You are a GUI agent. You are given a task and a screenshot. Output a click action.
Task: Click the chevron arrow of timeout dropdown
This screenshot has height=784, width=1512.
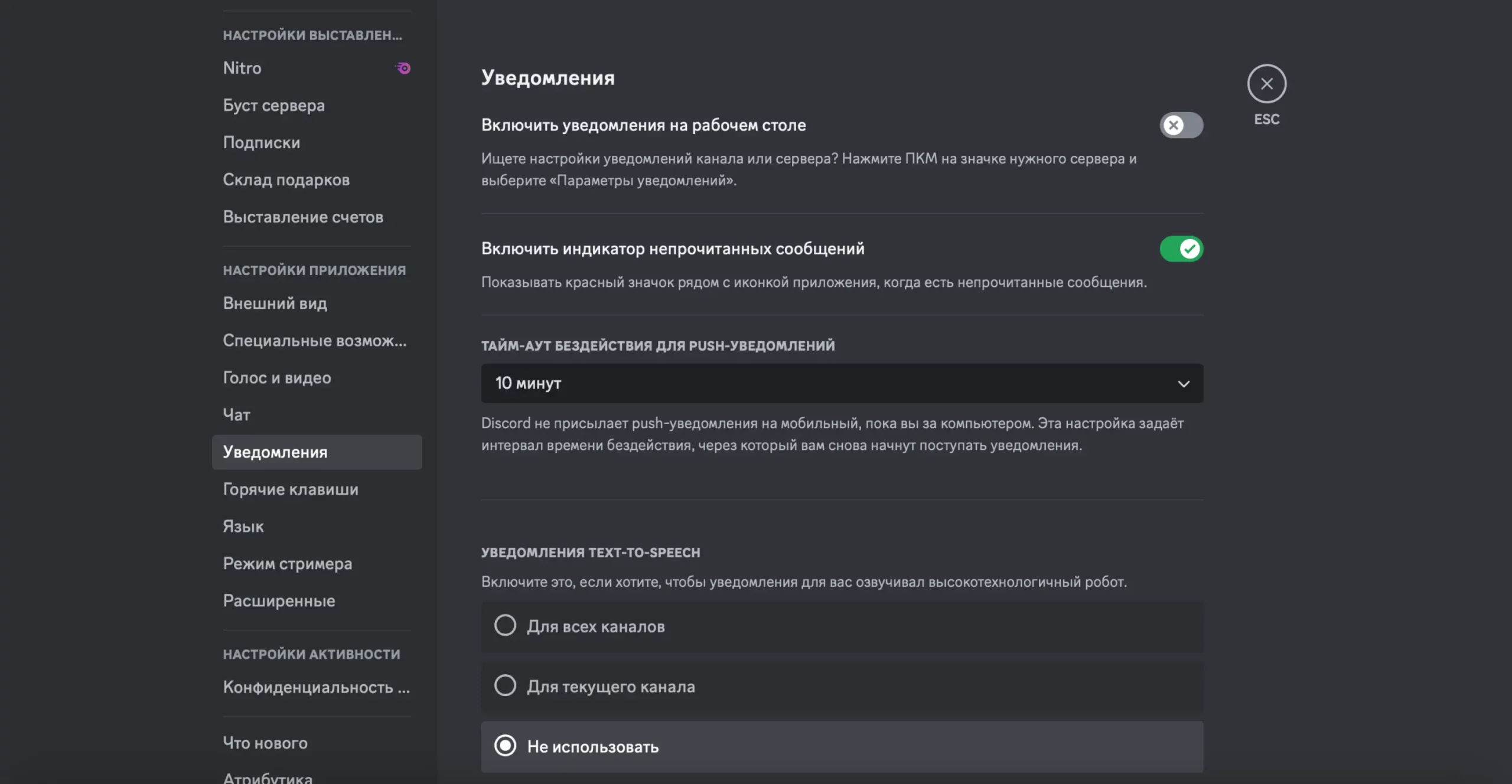click(x=1183, y=384)
